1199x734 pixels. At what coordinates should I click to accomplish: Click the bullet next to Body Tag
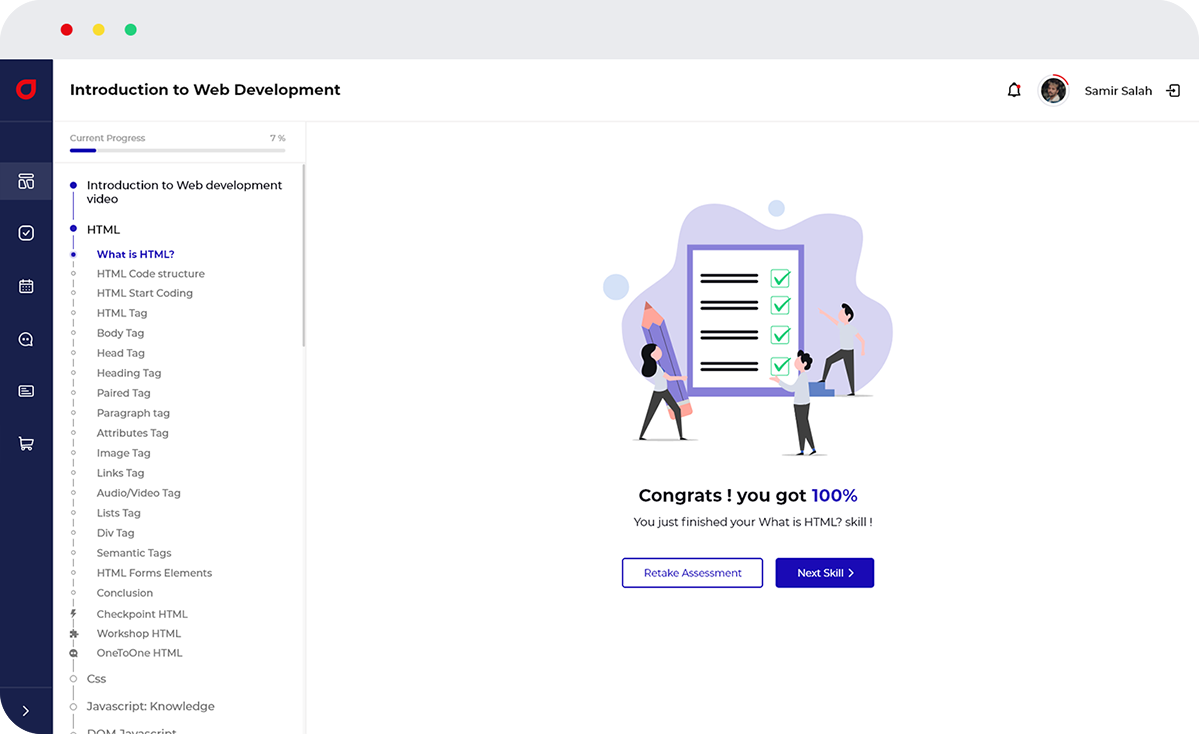[73, 333]
